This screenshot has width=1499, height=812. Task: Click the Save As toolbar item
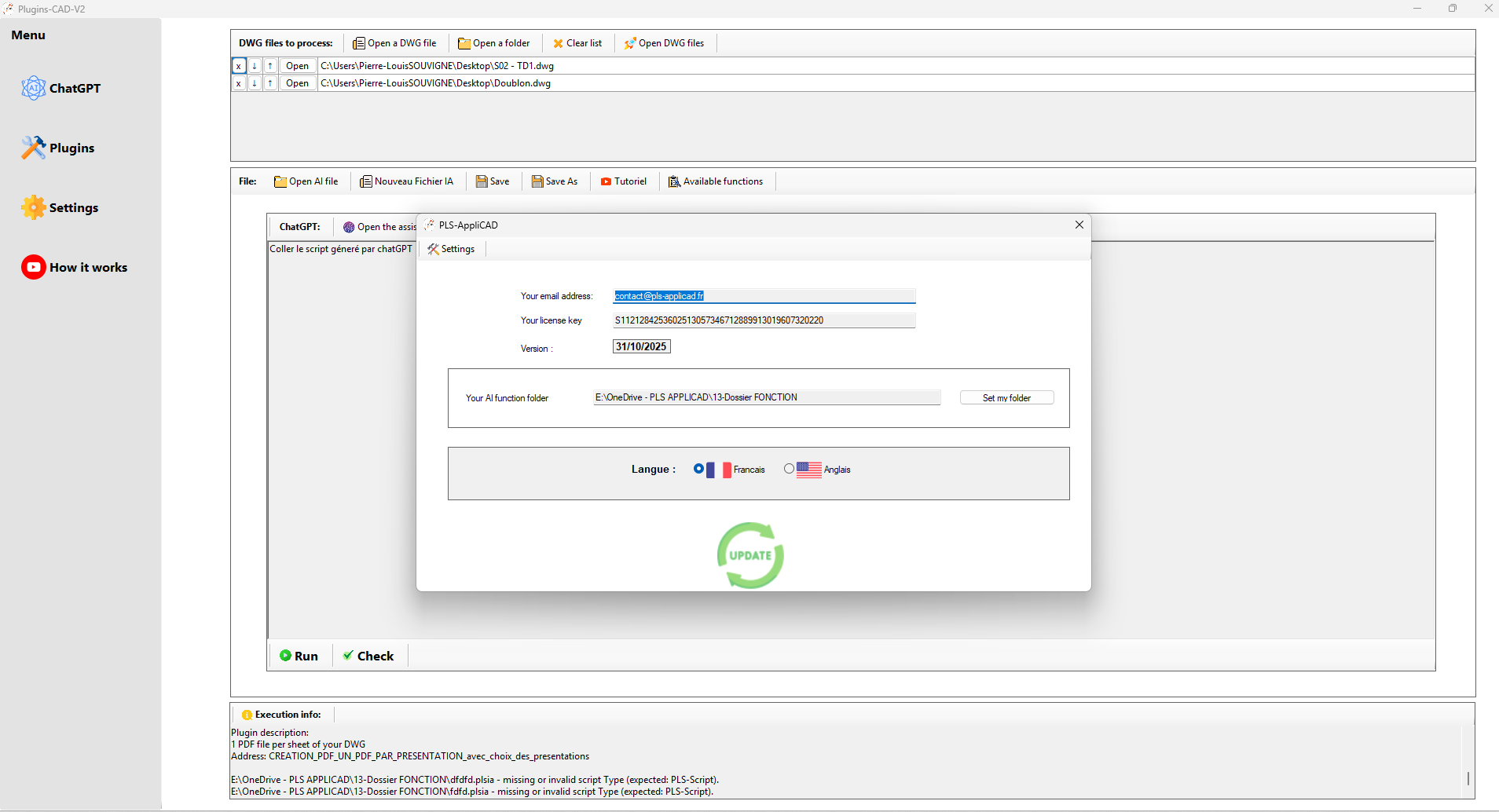[x=555, y=181]
